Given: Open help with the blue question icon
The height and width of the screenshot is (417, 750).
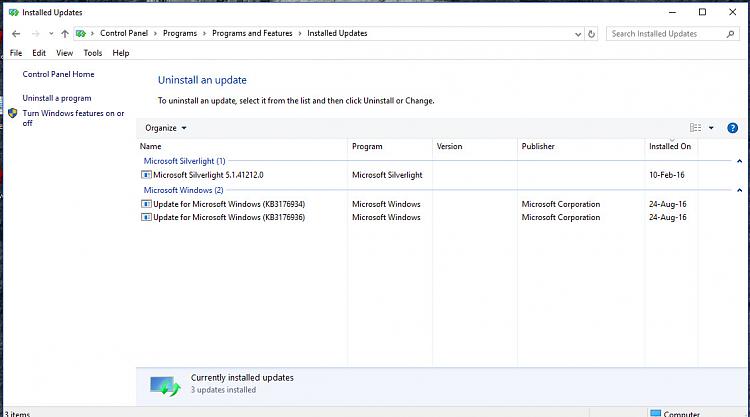Looking at the screenshot, I should 732,128.
